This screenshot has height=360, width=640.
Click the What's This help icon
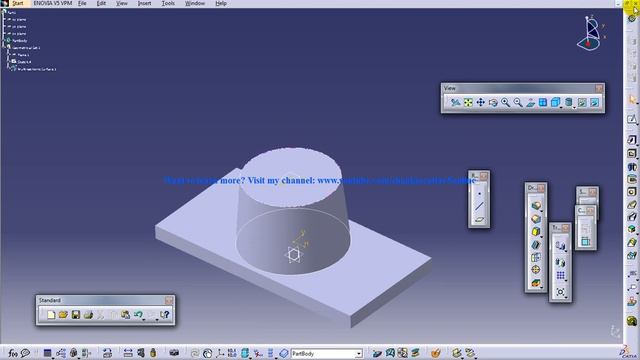pyautogui.click(x=164, y=315)
